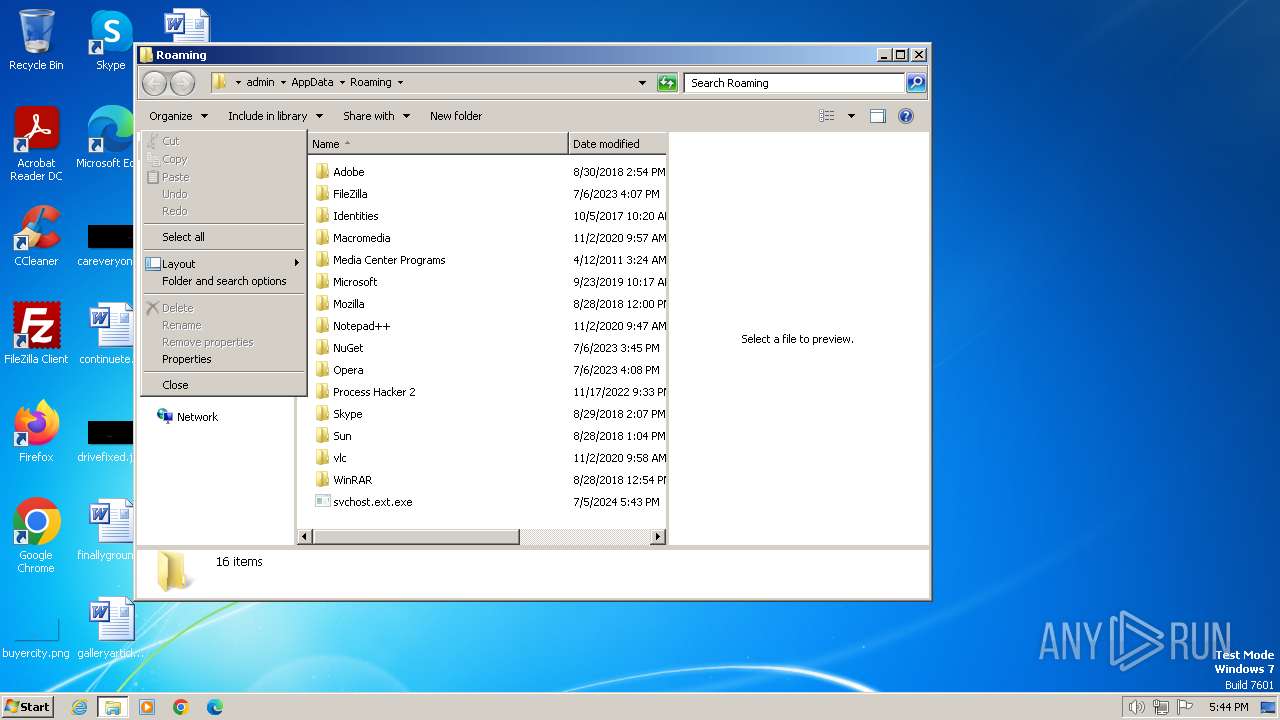Select the Adobe folder

(x=348, y=172)
